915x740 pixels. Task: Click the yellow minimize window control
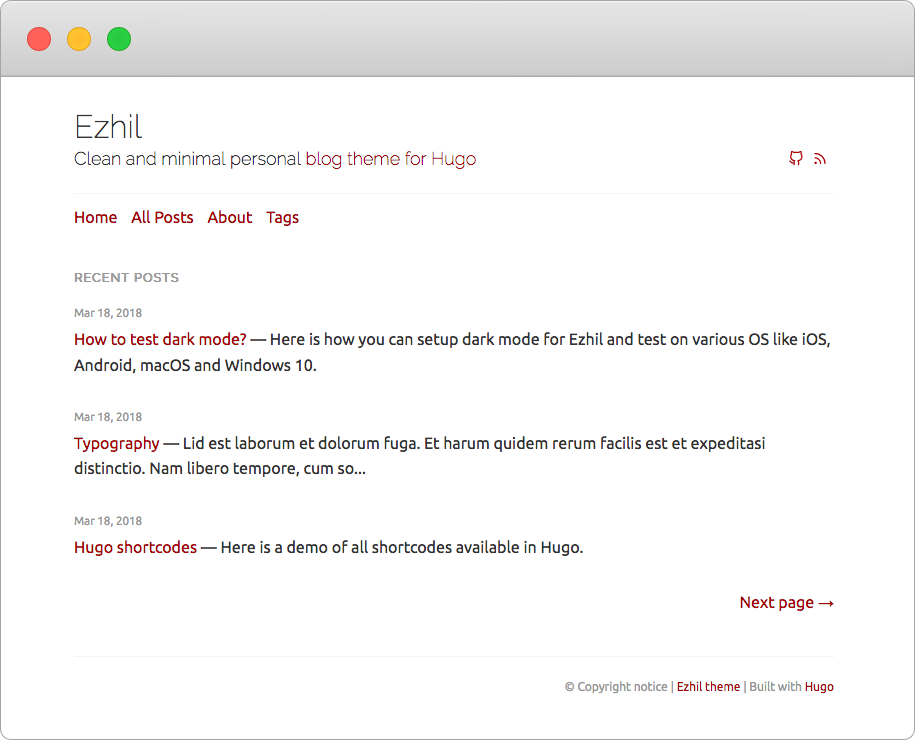[x=78, y=38]
